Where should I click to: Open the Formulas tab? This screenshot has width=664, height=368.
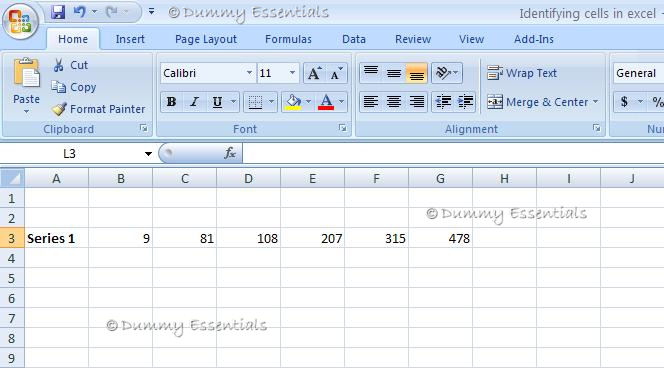[x=288, y=39]
